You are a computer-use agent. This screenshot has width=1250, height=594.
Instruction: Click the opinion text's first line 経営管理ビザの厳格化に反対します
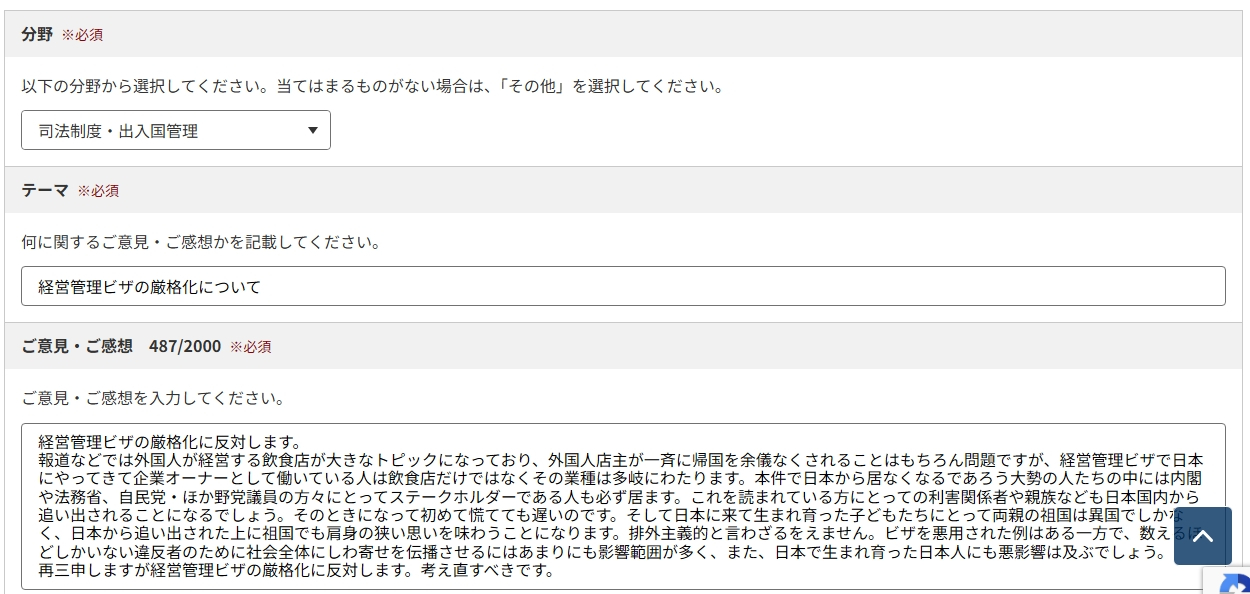[x=169, y=441]
